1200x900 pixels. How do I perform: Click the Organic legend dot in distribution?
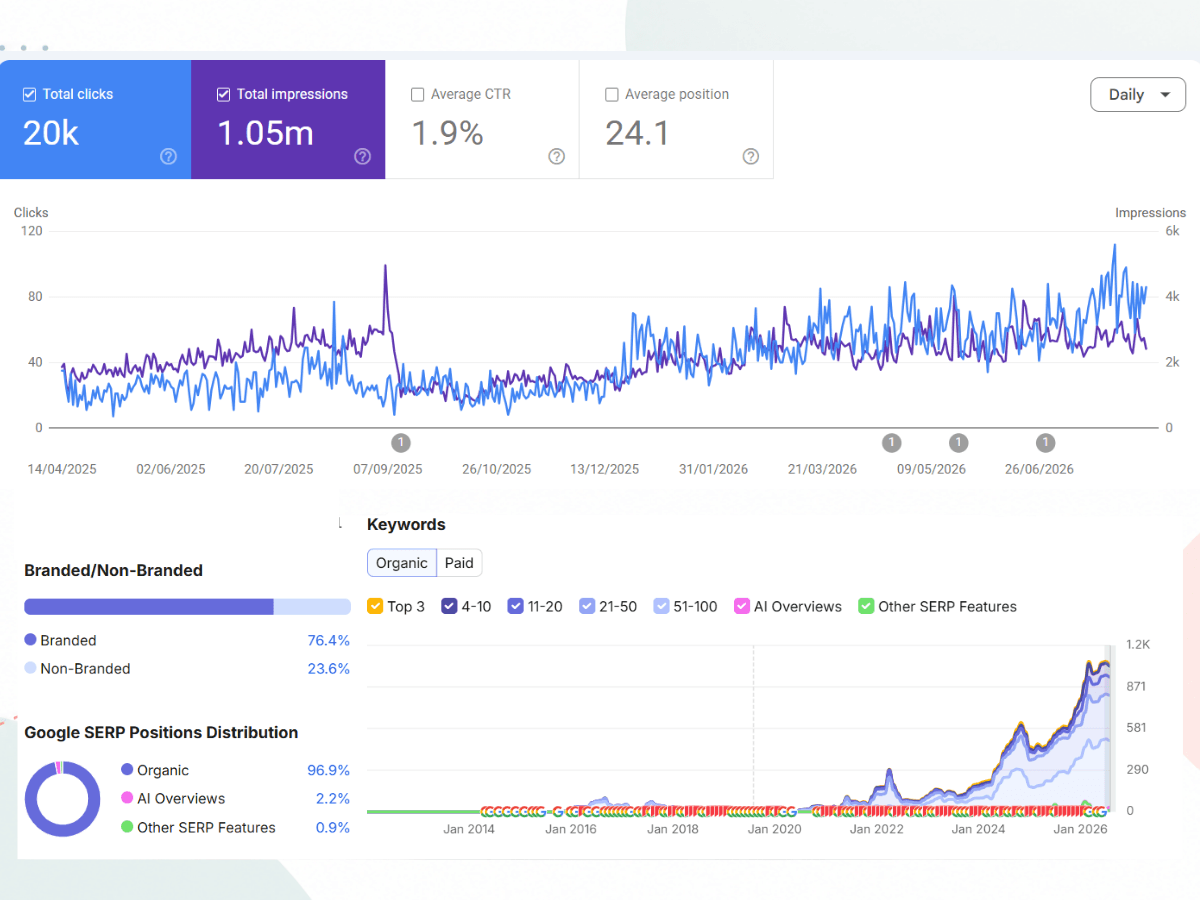tap(127, 770)
